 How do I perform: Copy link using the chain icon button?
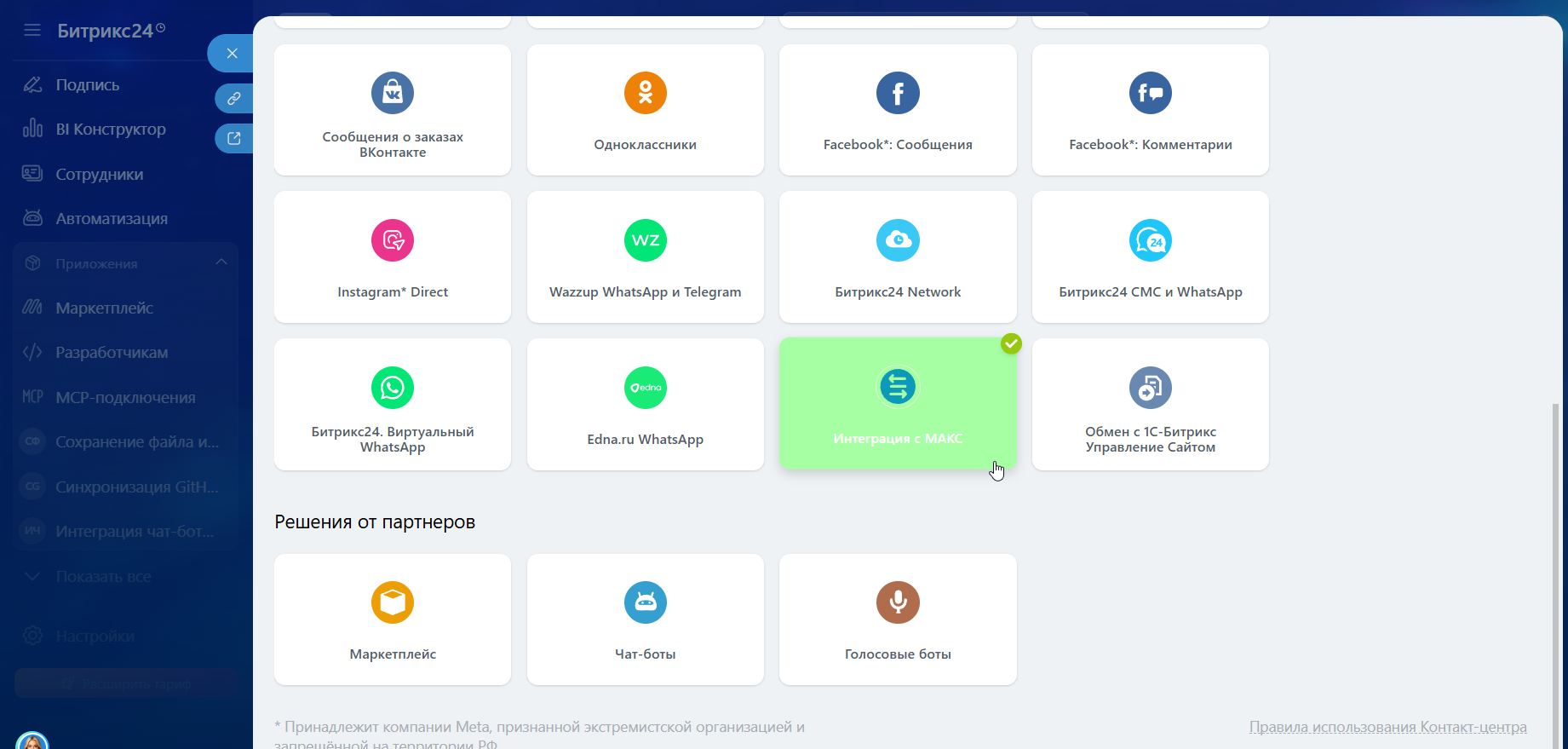[234, 99]
